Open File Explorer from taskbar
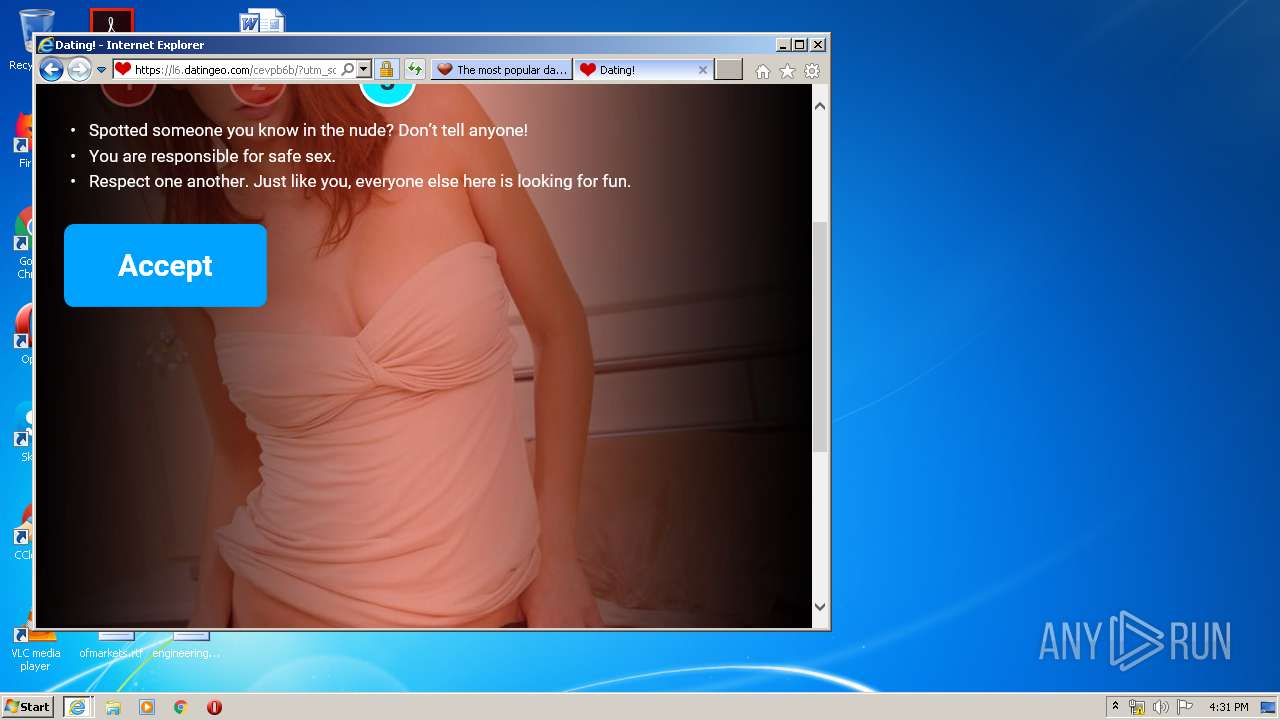Screen dimensions: 1280x720 [x=113, y=707]
